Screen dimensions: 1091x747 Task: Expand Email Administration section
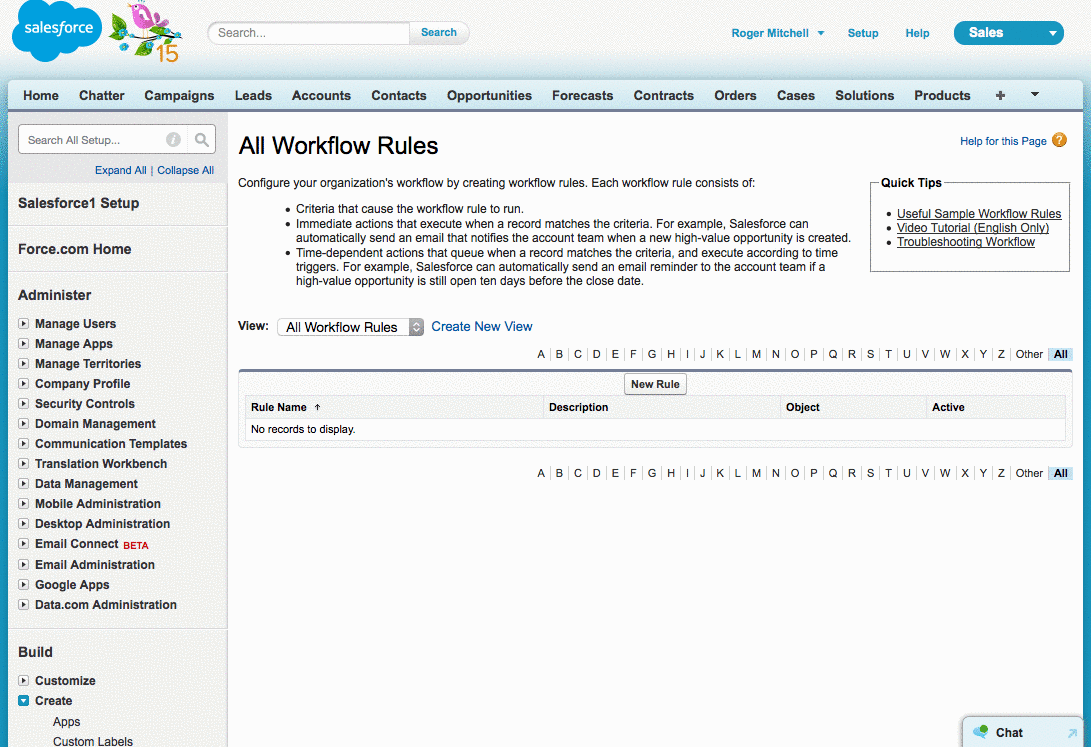[x=24, y=565]
